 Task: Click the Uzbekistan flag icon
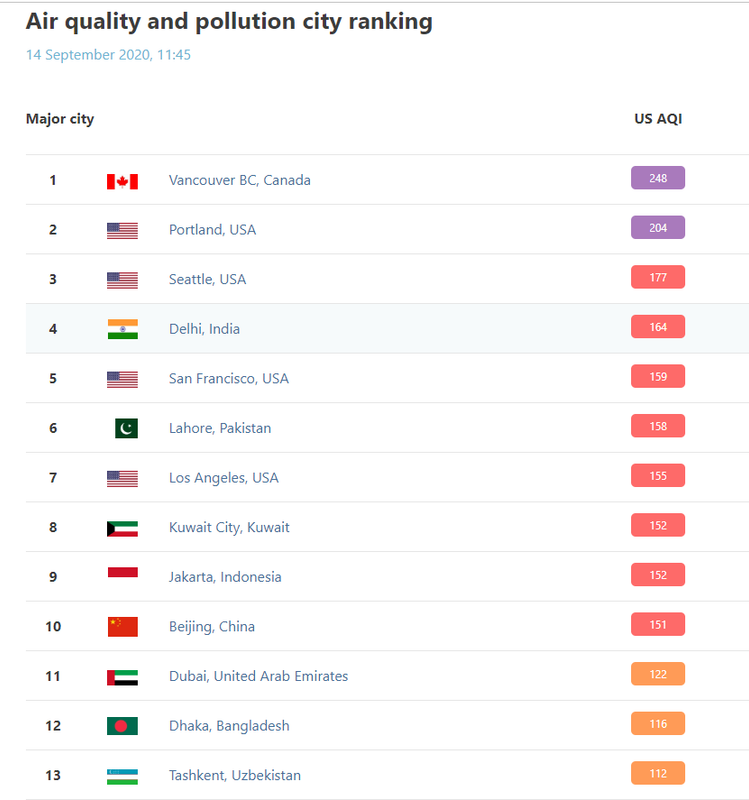[122, 777]
